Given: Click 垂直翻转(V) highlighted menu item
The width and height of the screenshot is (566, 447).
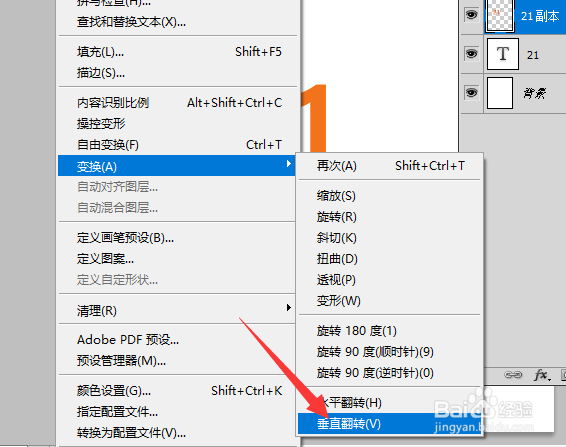Looking at the screenshot, I should click(x=390, y=424).
